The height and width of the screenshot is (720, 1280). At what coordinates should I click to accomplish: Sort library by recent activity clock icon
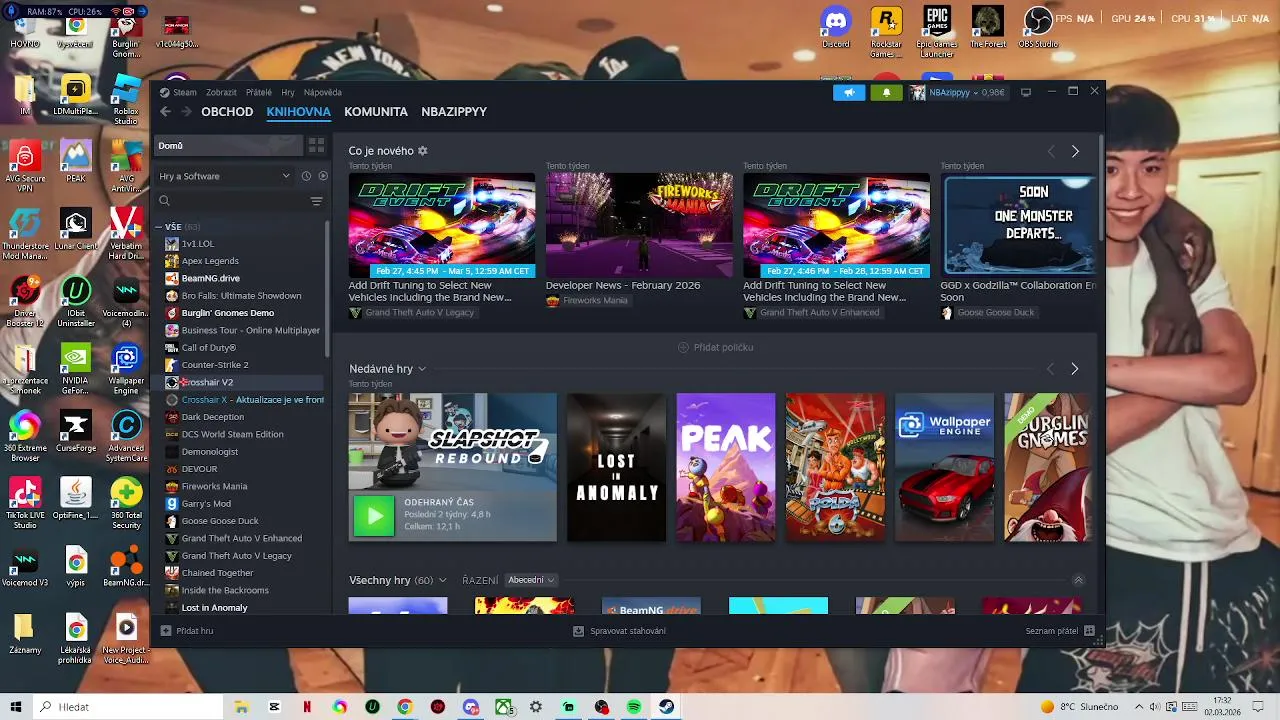point(306,176)
